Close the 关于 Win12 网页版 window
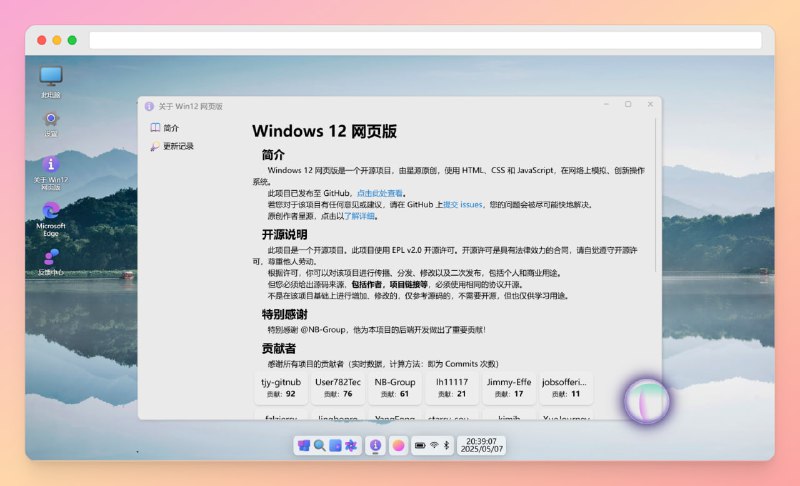 650,104
